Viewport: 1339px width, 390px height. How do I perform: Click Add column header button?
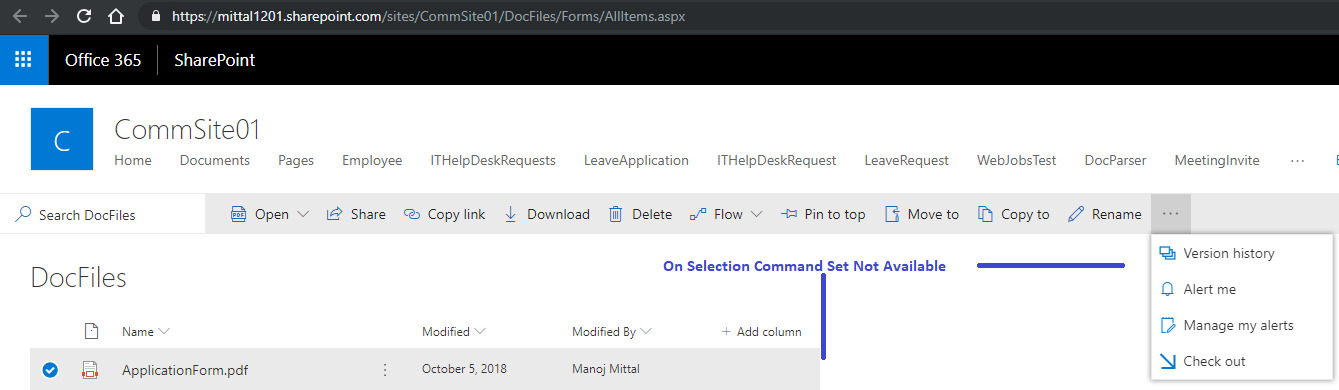761,331
